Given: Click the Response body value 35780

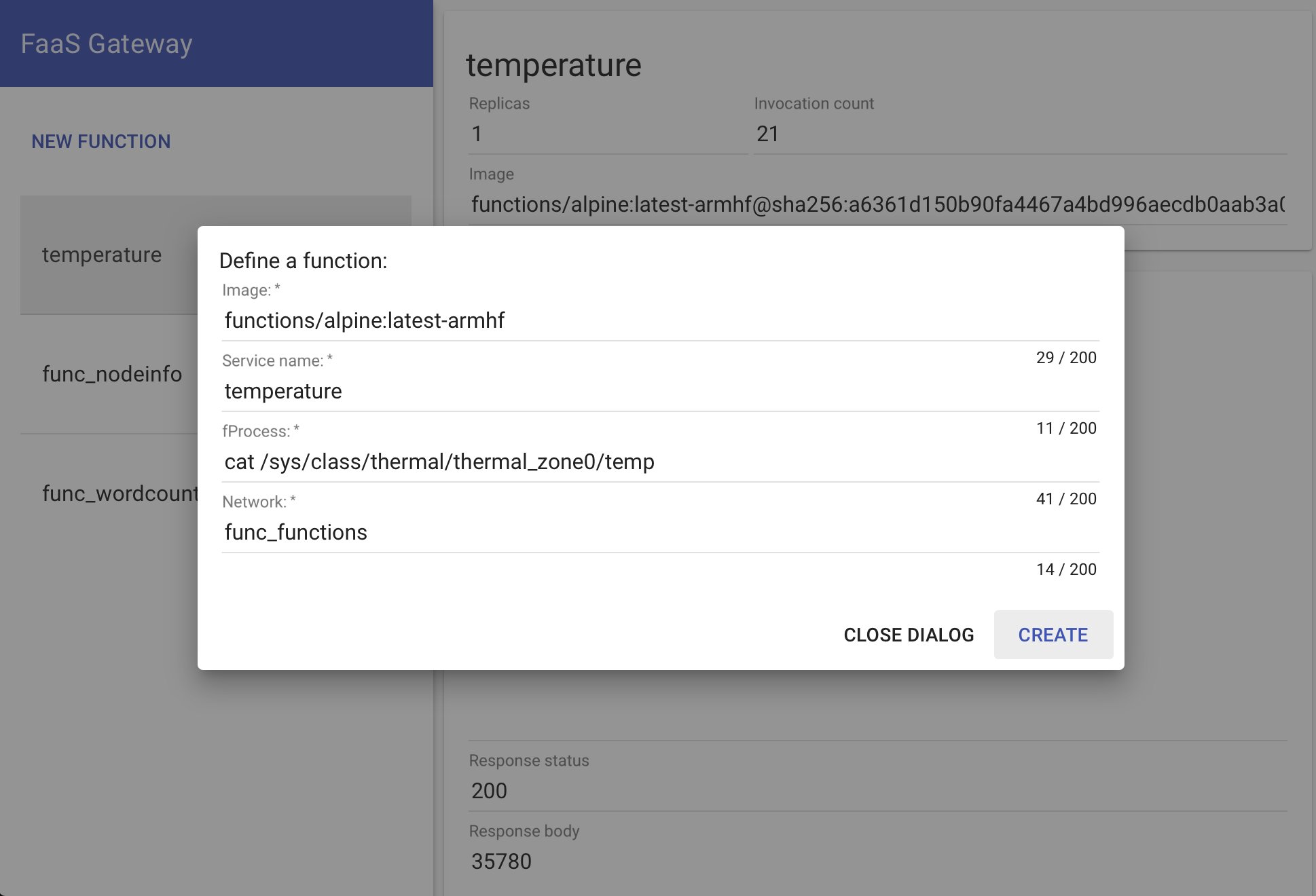Looking at the screenshot, I should [501, 861].
